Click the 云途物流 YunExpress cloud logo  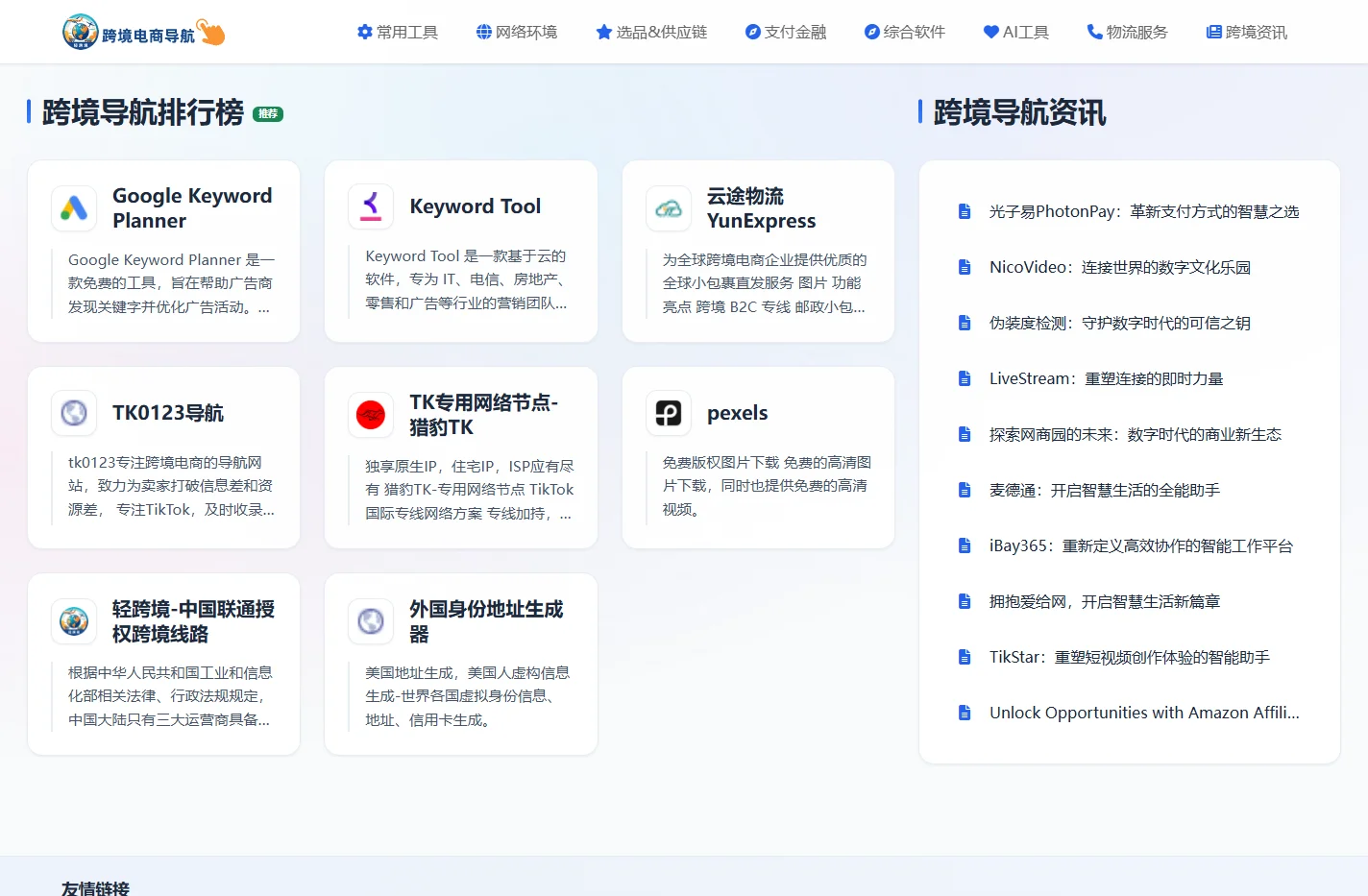tap(669, 208)
